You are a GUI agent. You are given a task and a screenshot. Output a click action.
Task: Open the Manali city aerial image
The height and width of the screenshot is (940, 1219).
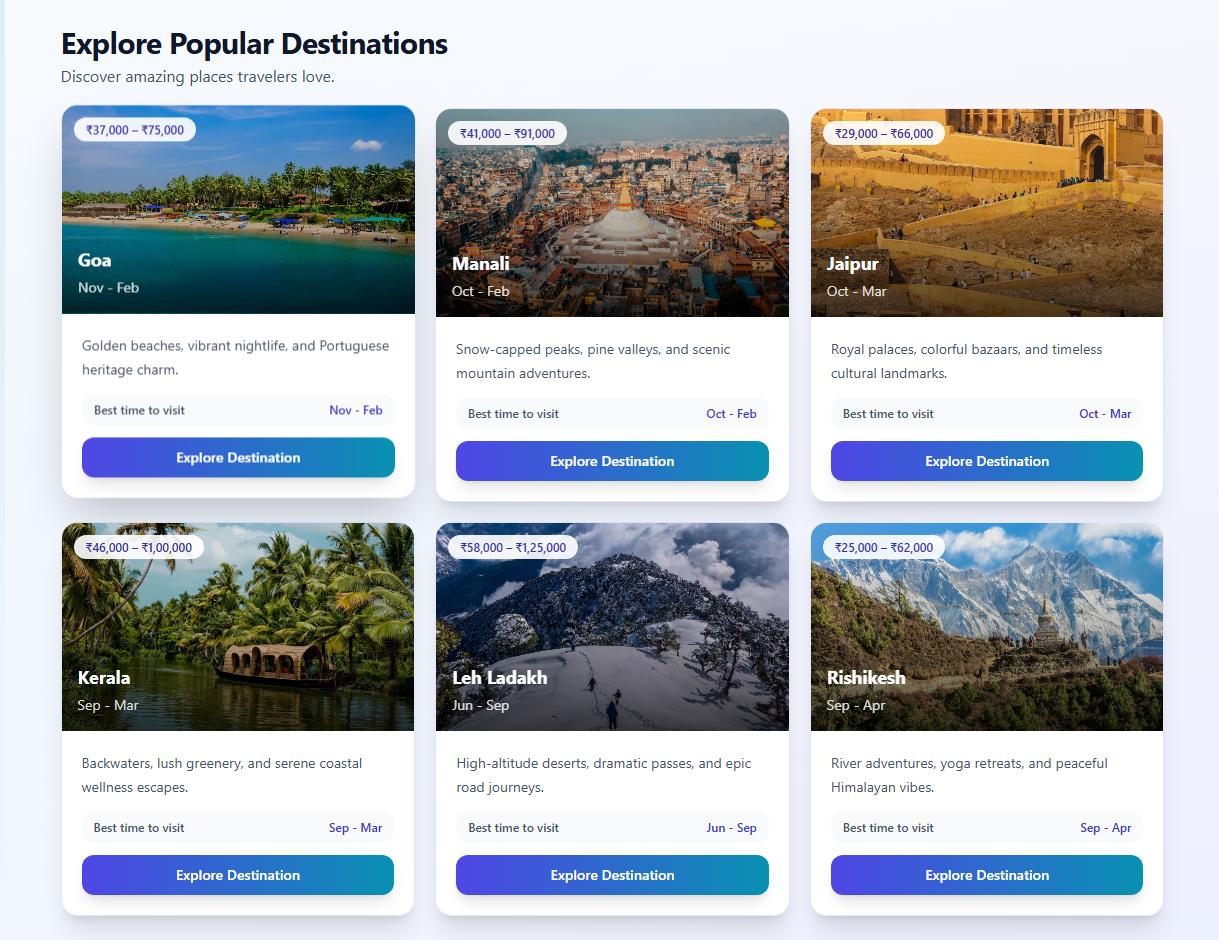[612, 213]
